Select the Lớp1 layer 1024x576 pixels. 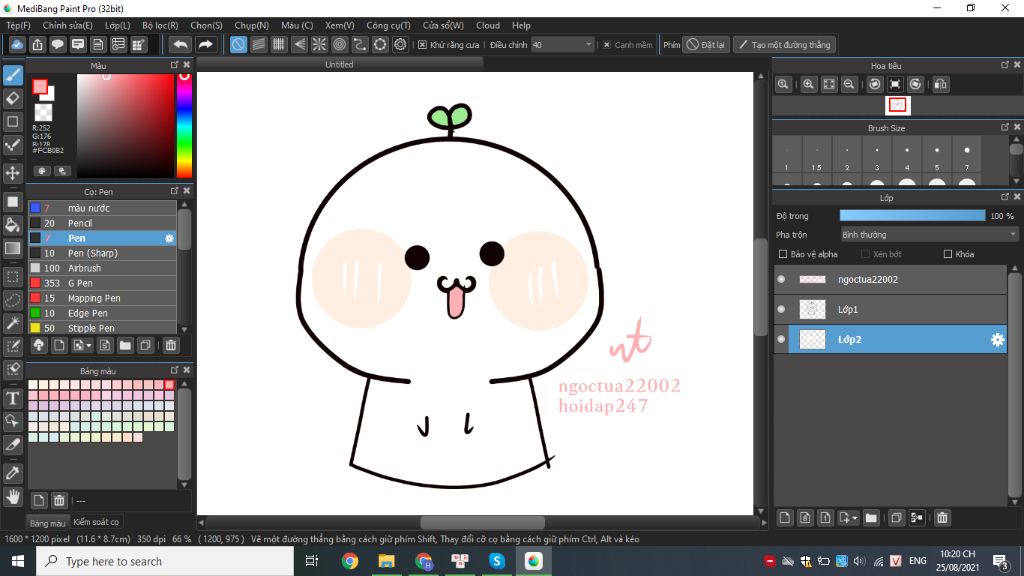(891, 310)
